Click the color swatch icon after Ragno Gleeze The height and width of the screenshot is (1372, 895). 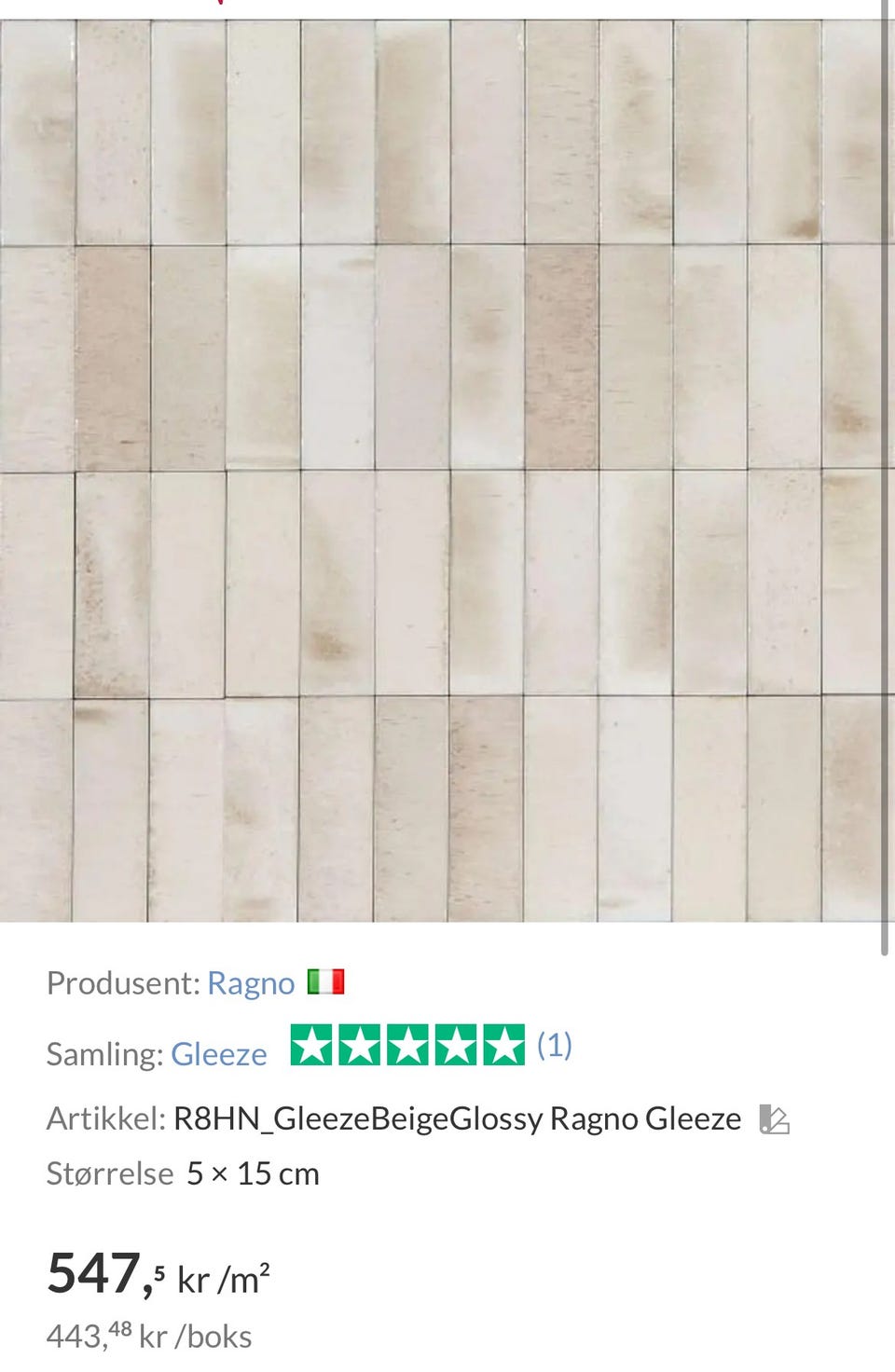point(774,1118)
